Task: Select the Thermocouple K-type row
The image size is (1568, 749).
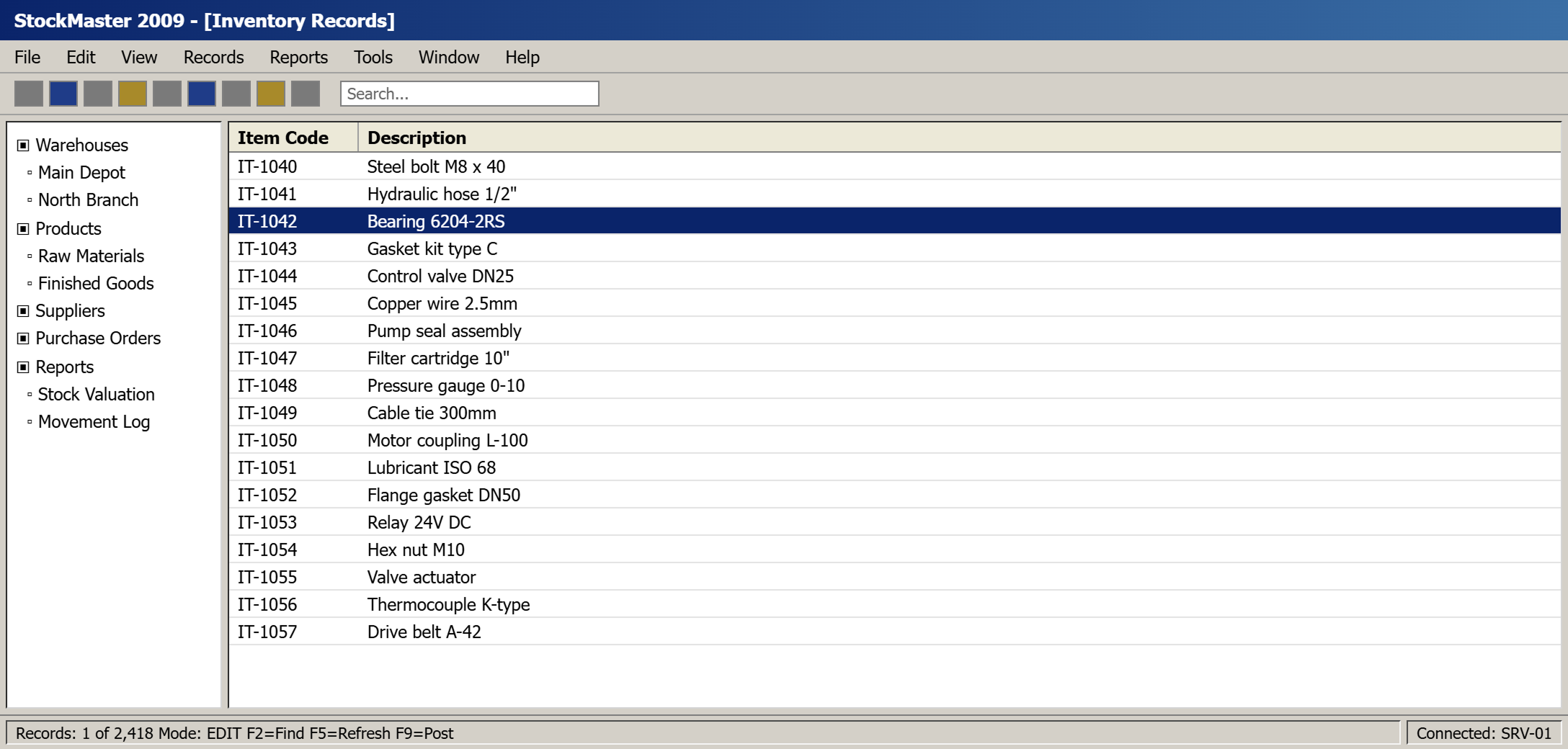Action: pos(894,604)
